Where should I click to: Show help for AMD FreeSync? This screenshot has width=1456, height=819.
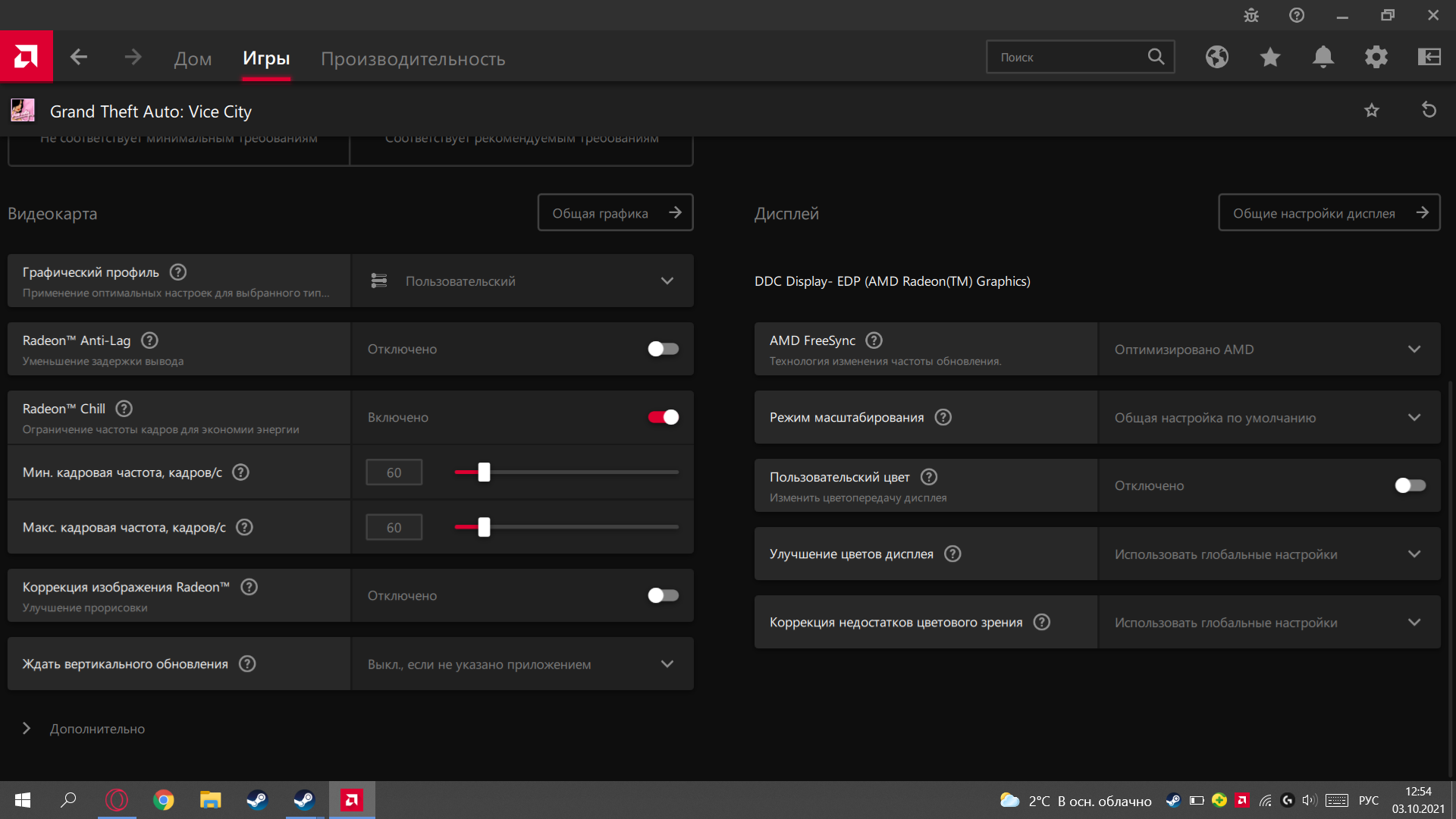click(874, 340)
